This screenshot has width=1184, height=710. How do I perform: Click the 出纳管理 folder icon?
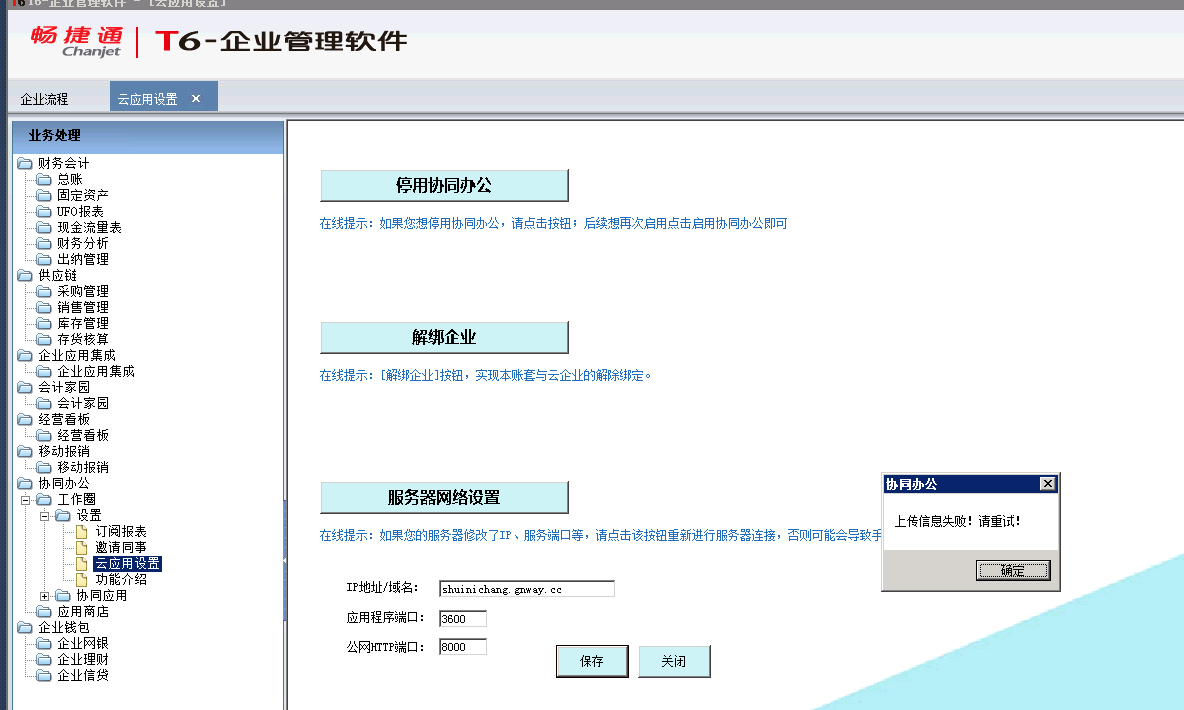click(x=44, y=259)
